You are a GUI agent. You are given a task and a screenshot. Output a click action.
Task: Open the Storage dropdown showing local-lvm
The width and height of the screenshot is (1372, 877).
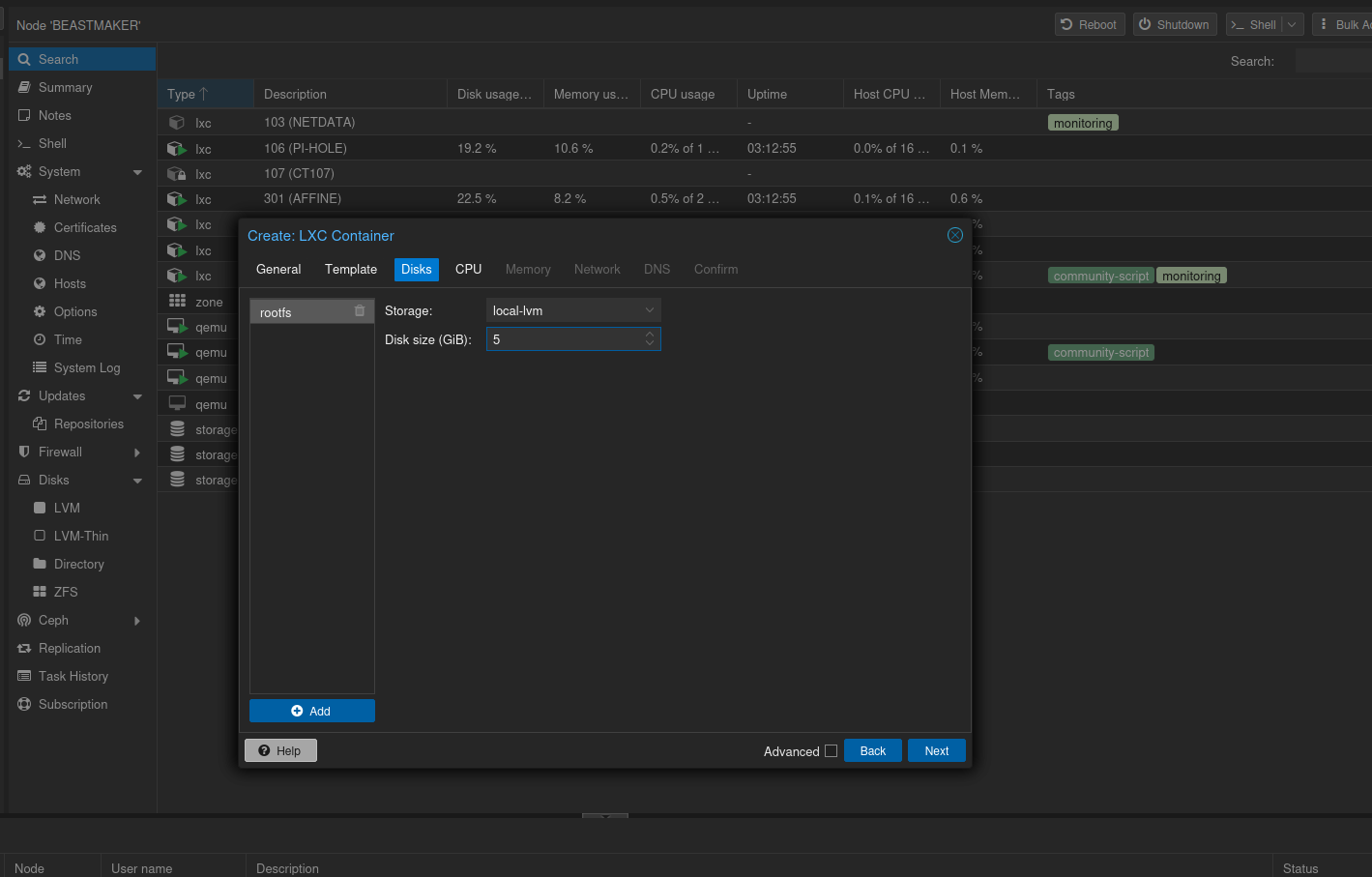[573, 310]
